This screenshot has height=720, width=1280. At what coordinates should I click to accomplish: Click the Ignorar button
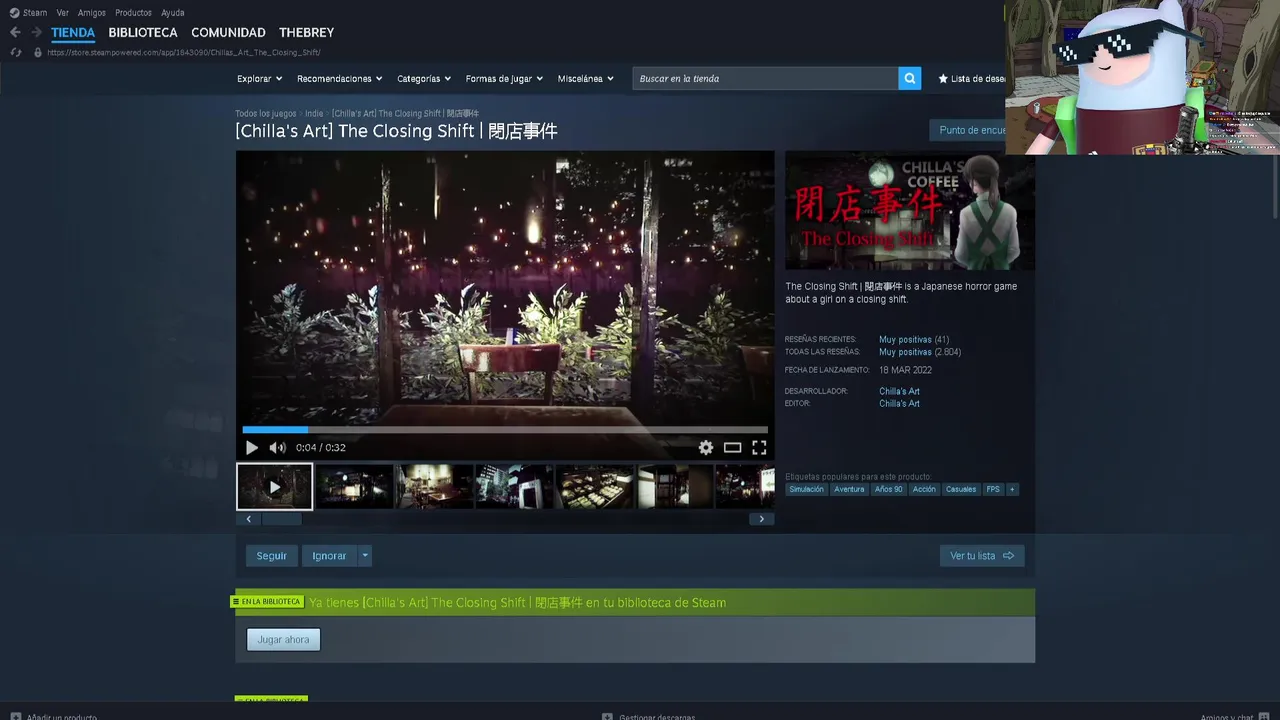coord(329,556)
